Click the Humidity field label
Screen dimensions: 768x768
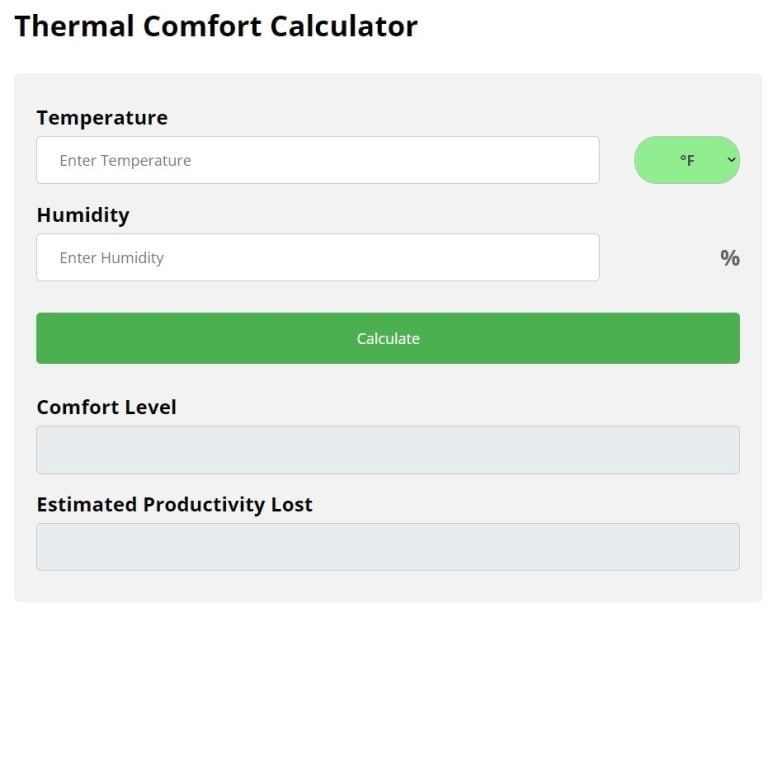pos(83,215)
